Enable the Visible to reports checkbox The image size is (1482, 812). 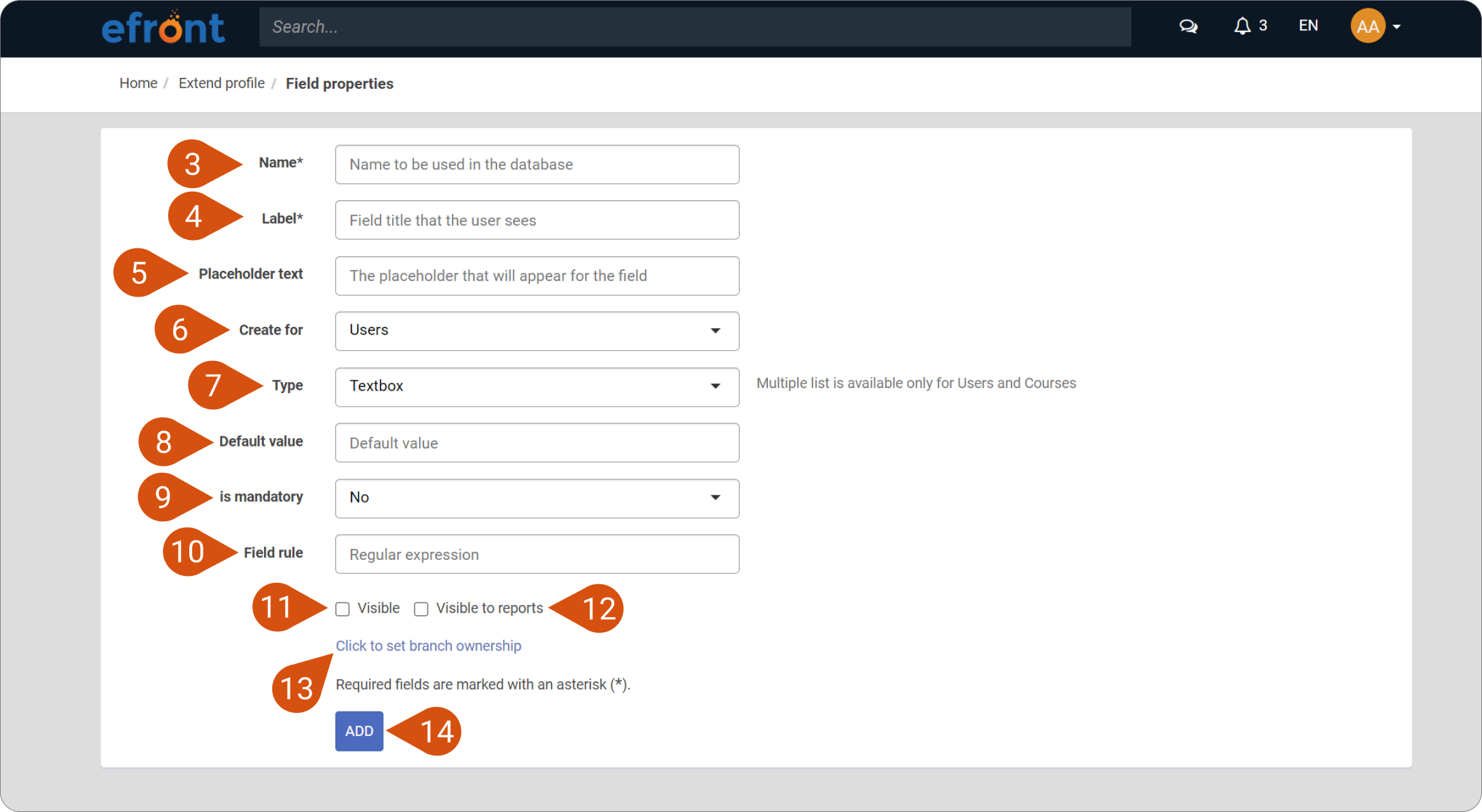tap(421, 609)
